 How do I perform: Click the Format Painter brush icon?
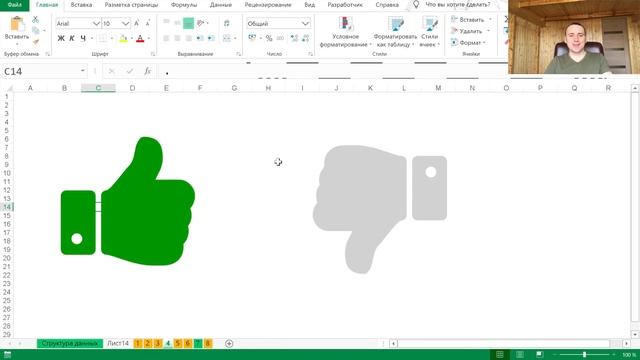click(36, 42)
